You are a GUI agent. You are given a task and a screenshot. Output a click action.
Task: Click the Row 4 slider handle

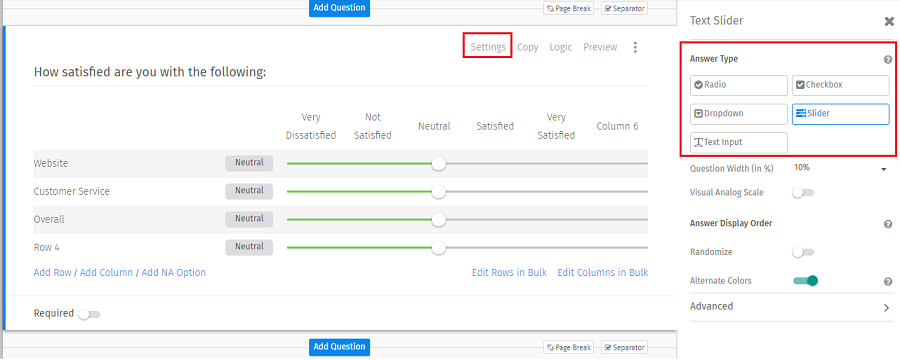pyautogui.click(x=439, y=248)
